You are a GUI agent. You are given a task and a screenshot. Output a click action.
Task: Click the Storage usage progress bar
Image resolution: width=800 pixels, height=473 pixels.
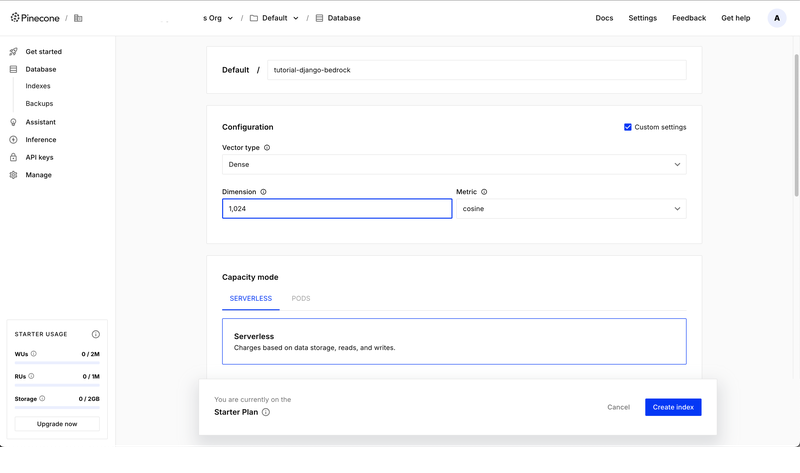[57, 408]
